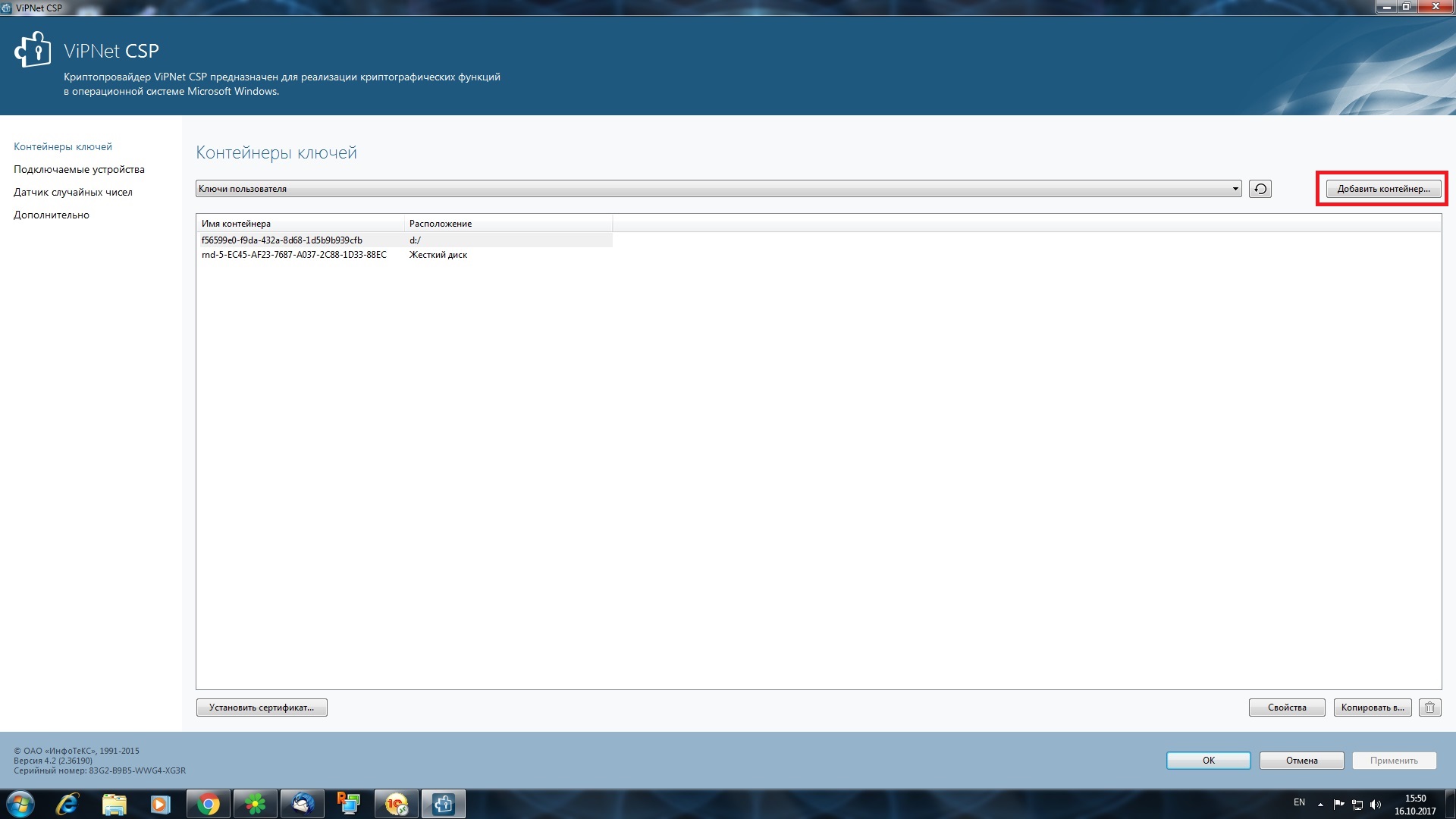
Task: Switch to the 1C remote session icon
Action: (x=397, y=804)
